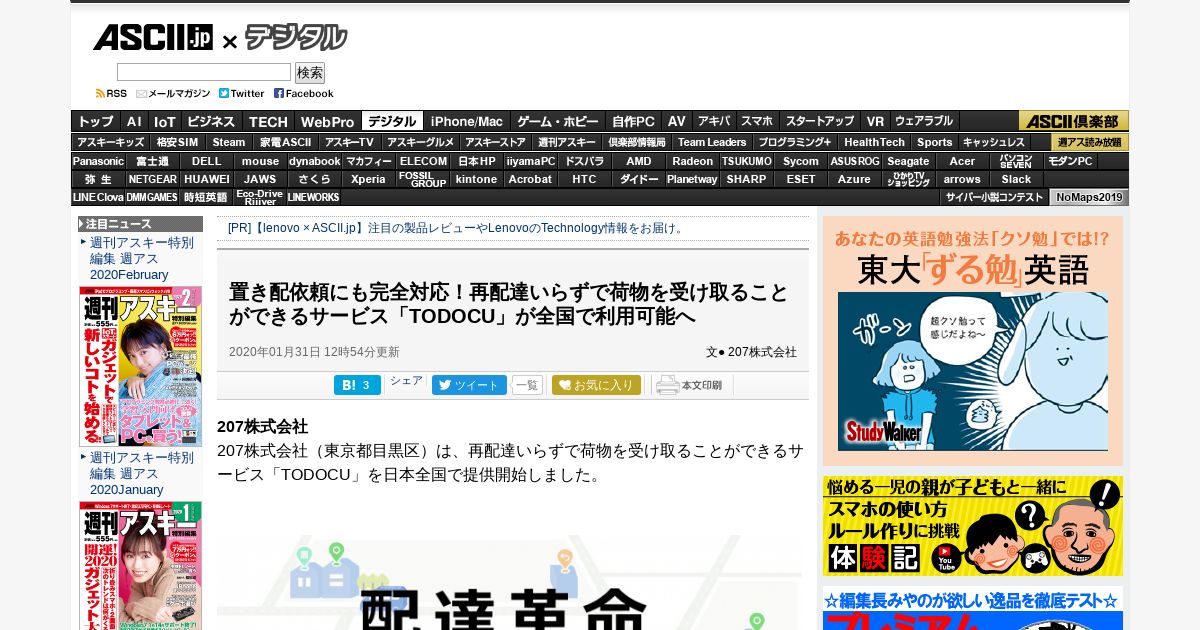Open the Slack brand link
1200x630 pixels.
tap(1017, 180)
